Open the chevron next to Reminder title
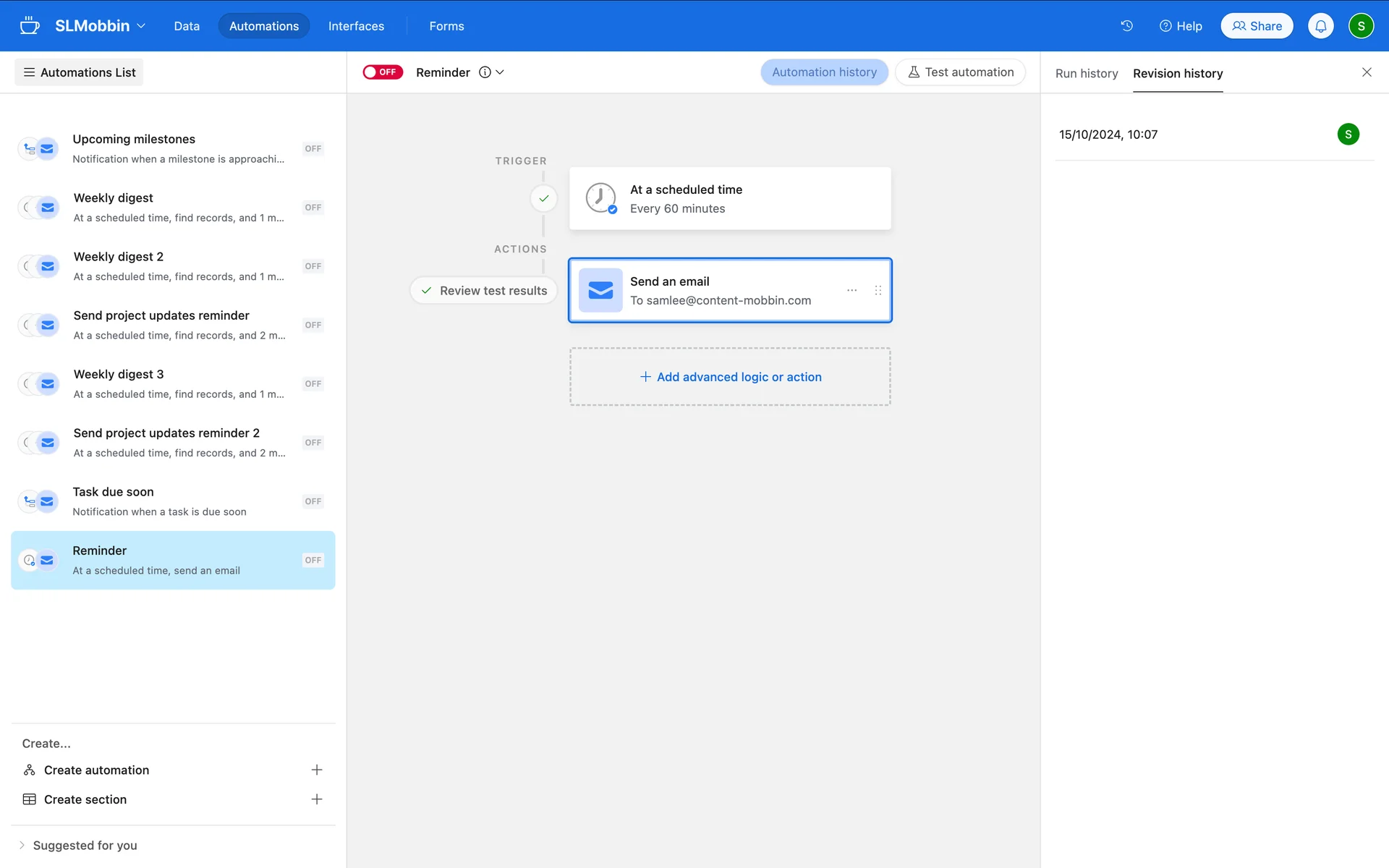Viewport: 1389px width, 868px height. pos(500,72)
